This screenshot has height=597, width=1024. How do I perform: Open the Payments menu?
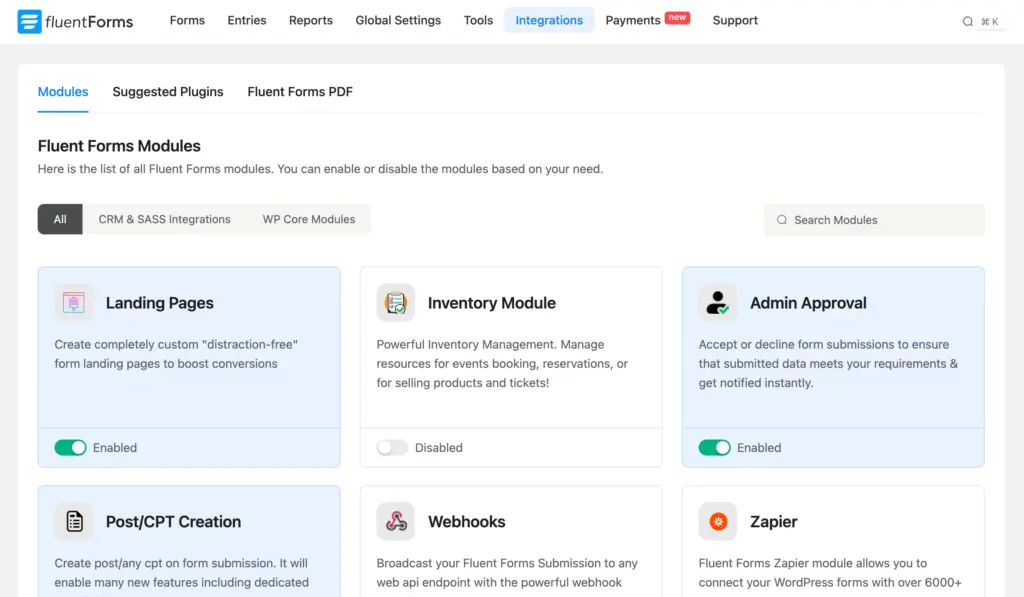coord(633,20)
